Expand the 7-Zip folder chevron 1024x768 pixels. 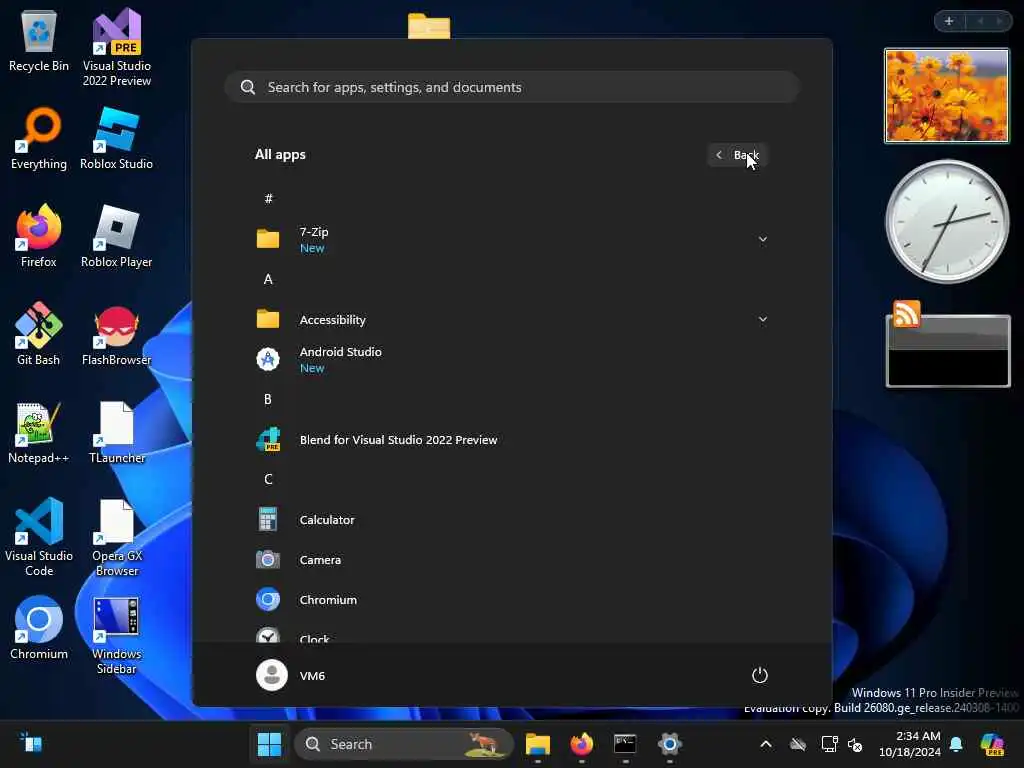(762, 240)
